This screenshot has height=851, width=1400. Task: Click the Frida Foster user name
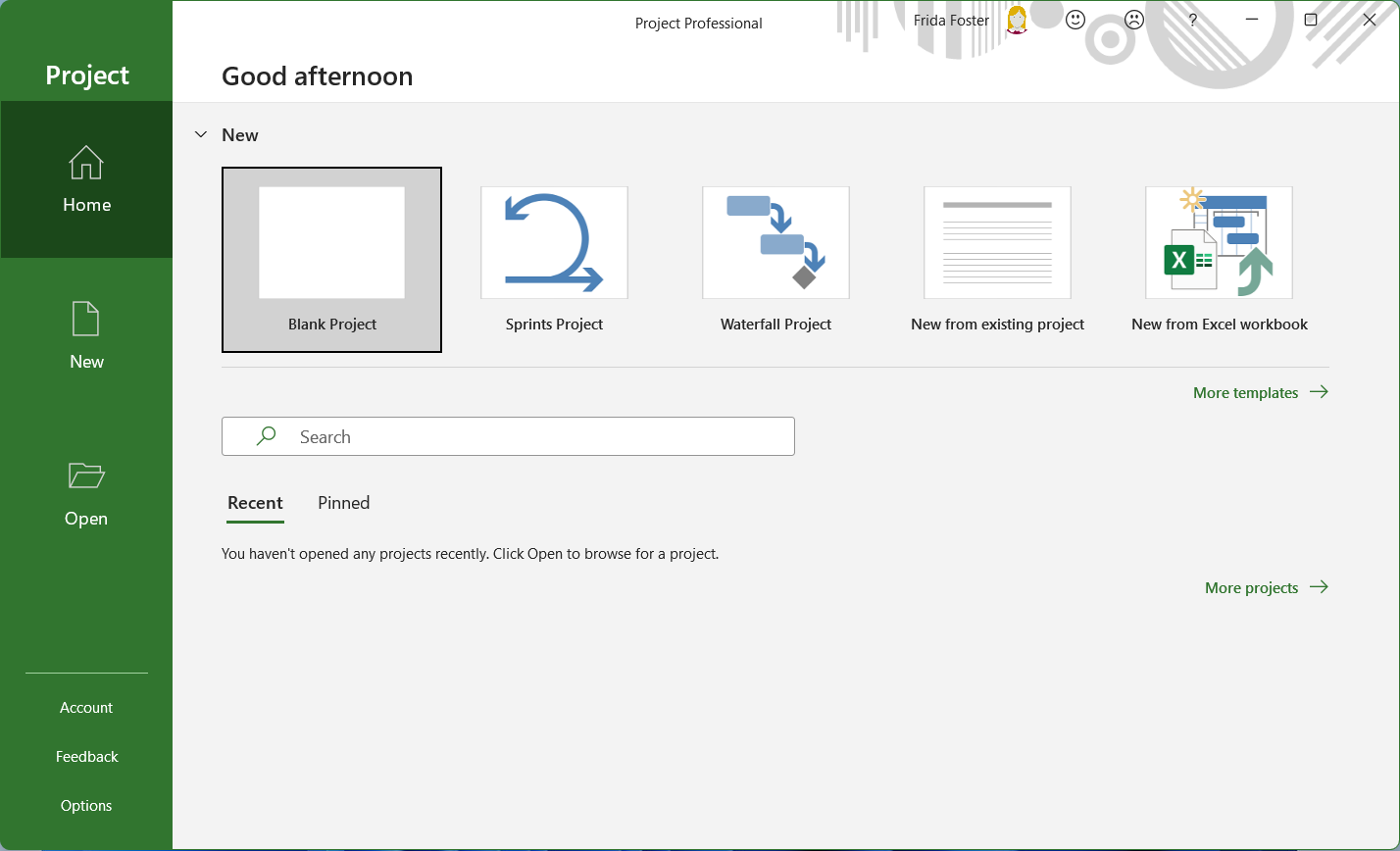pos(951,20)
